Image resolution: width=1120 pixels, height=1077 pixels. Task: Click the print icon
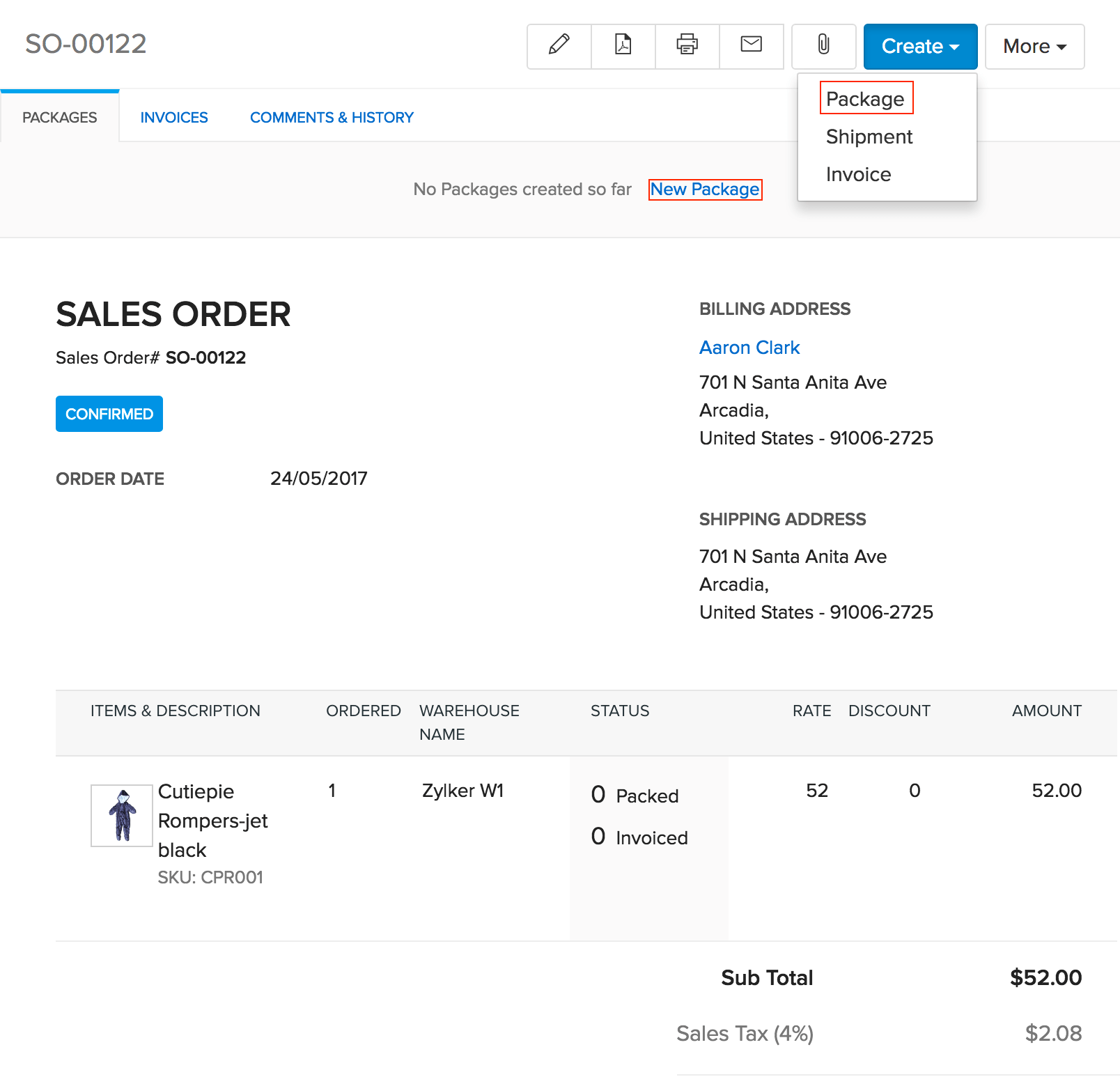click(x=687, y=46)
